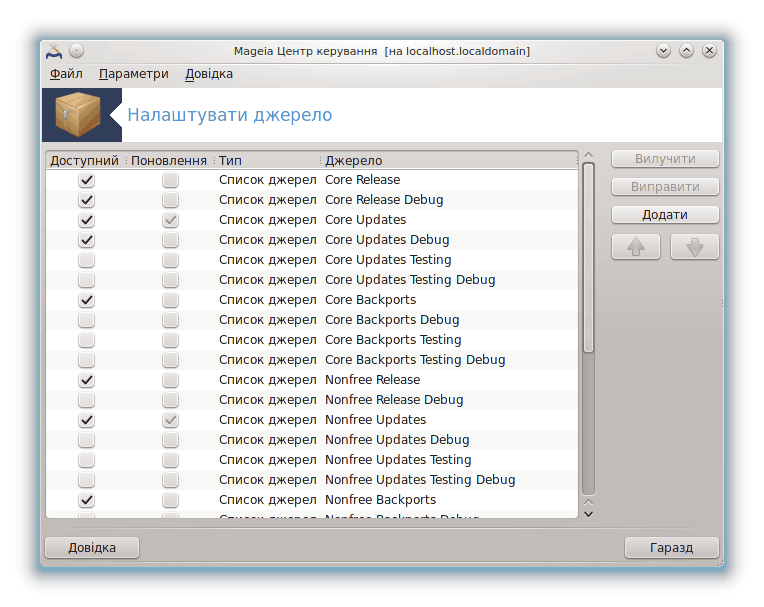Click the round pin button beside the title bar icon
764x607 pixels.
click(x=76, y=51)
